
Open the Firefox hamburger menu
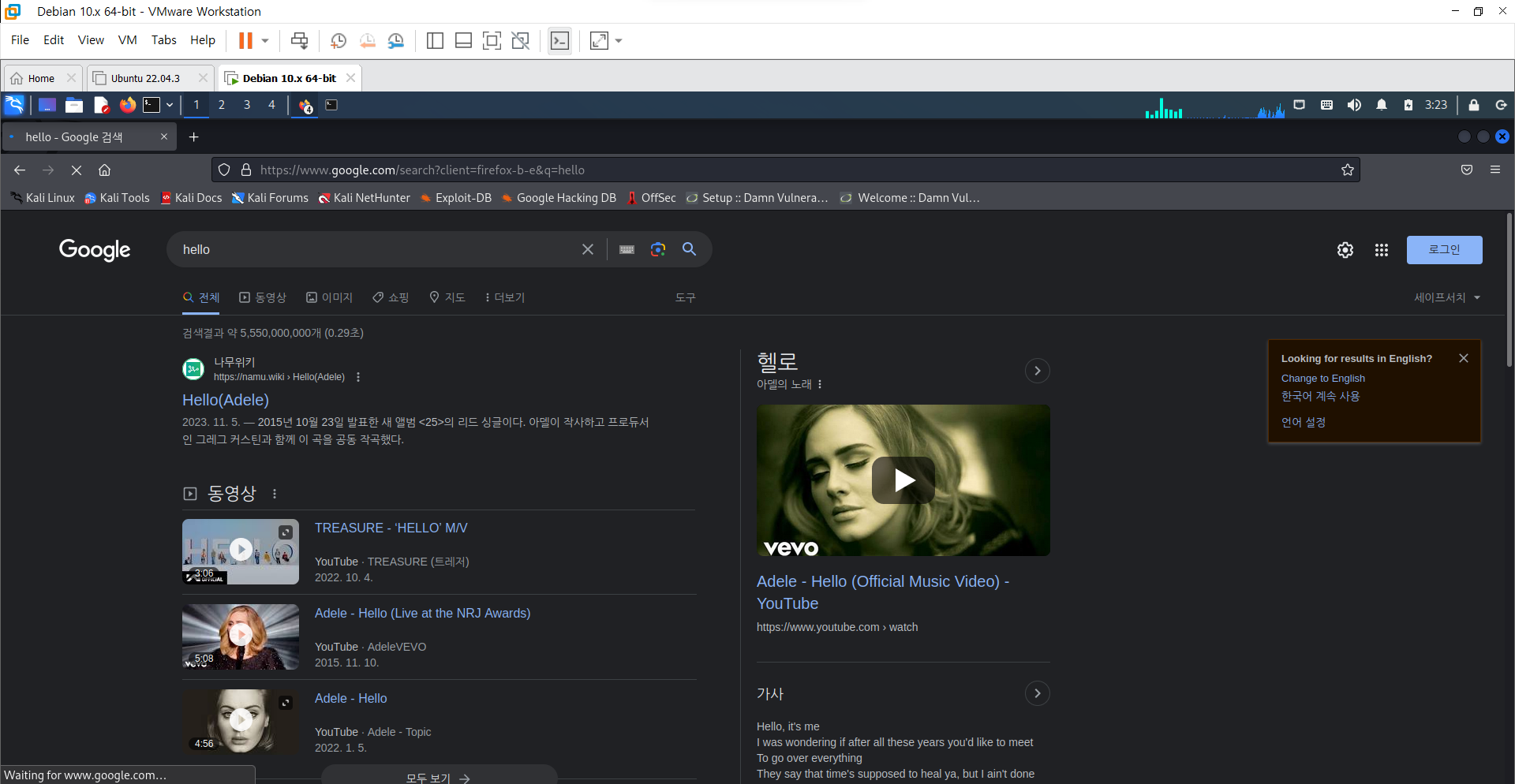click(x=1495, y=170)
